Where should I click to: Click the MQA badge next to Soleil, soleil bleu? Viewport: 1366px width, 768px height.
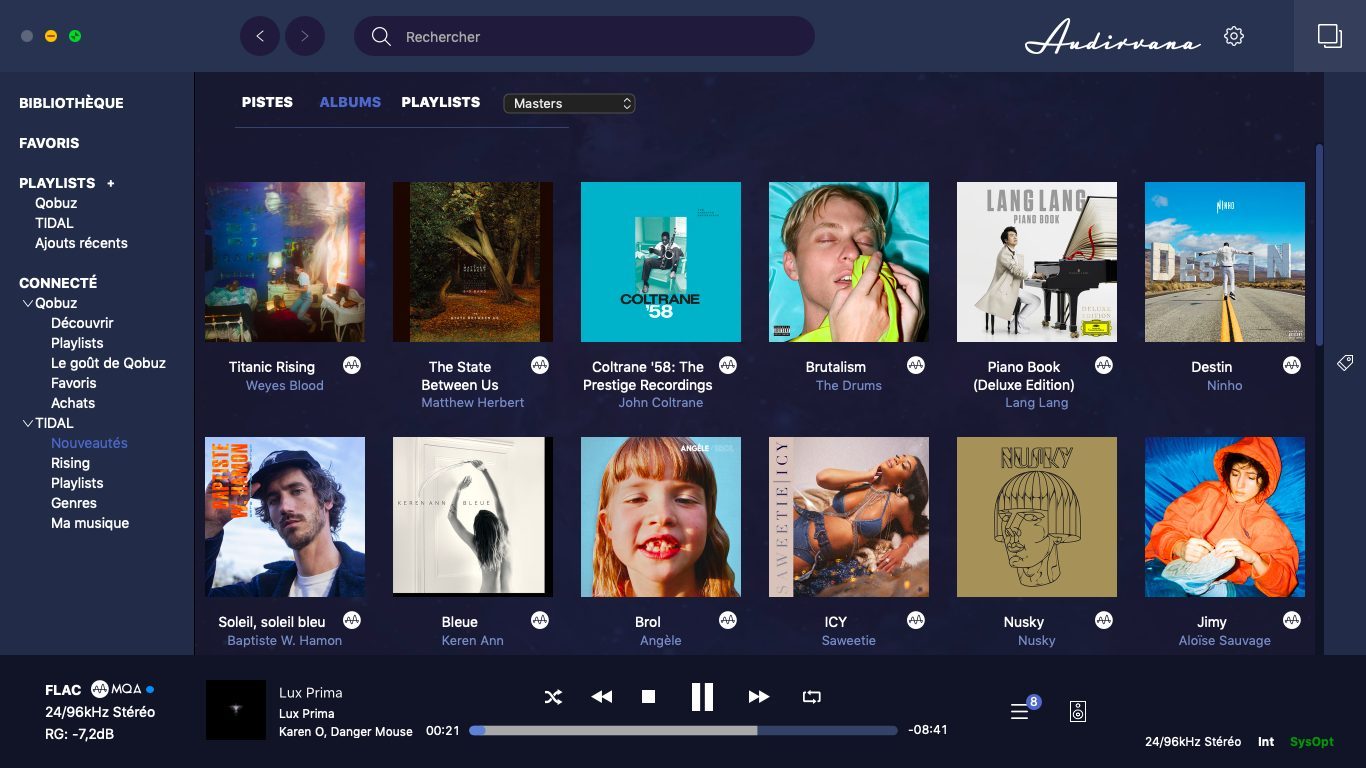pos(352,620)
